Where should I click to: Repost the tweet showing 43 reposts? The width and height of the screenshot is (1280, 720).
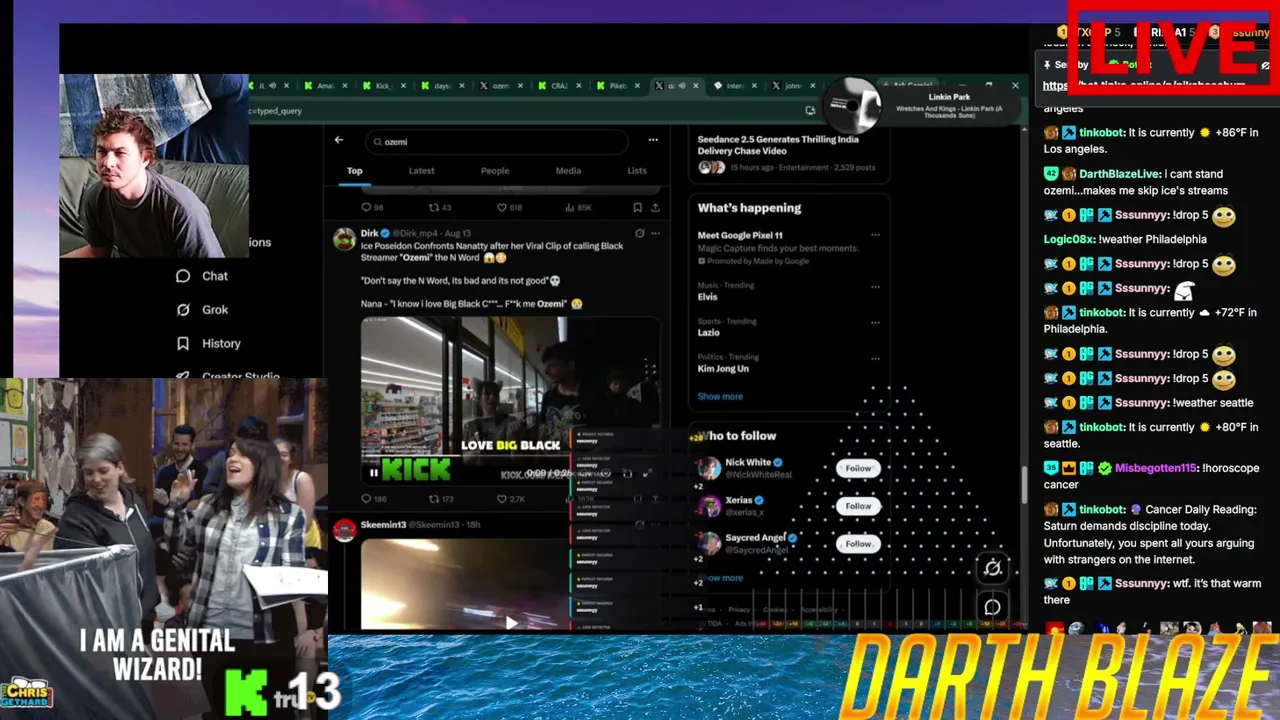(x=434, y=208)
